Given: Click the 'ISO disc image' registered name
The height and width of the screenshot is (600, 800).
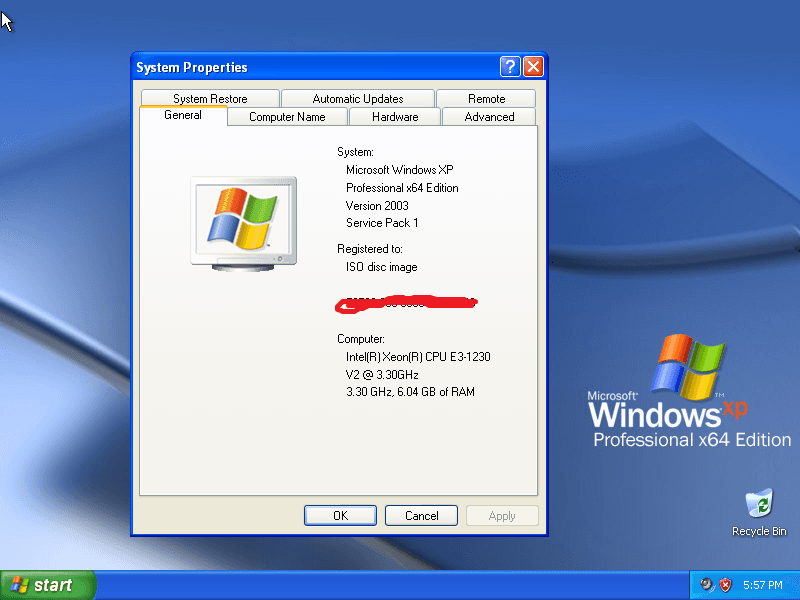Looking at the screenshot, I should point(382,267).
